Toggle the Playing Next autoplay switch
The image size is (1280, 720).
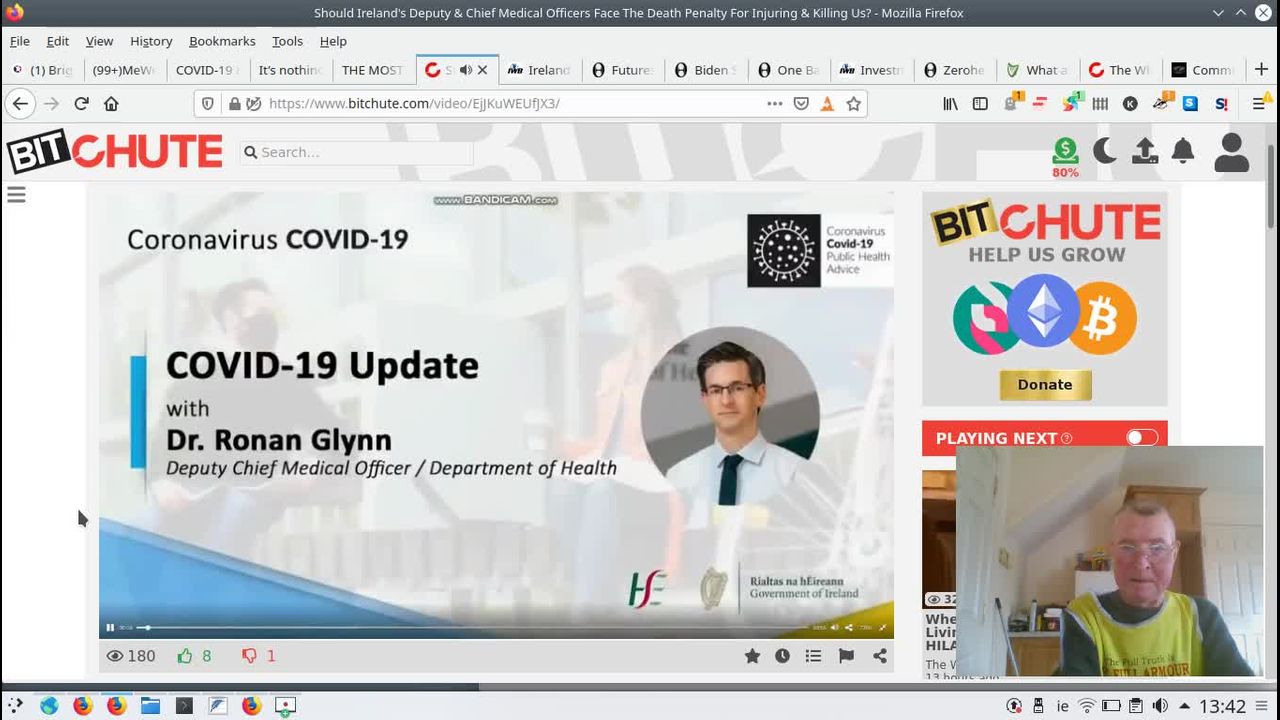point(1141,438)
